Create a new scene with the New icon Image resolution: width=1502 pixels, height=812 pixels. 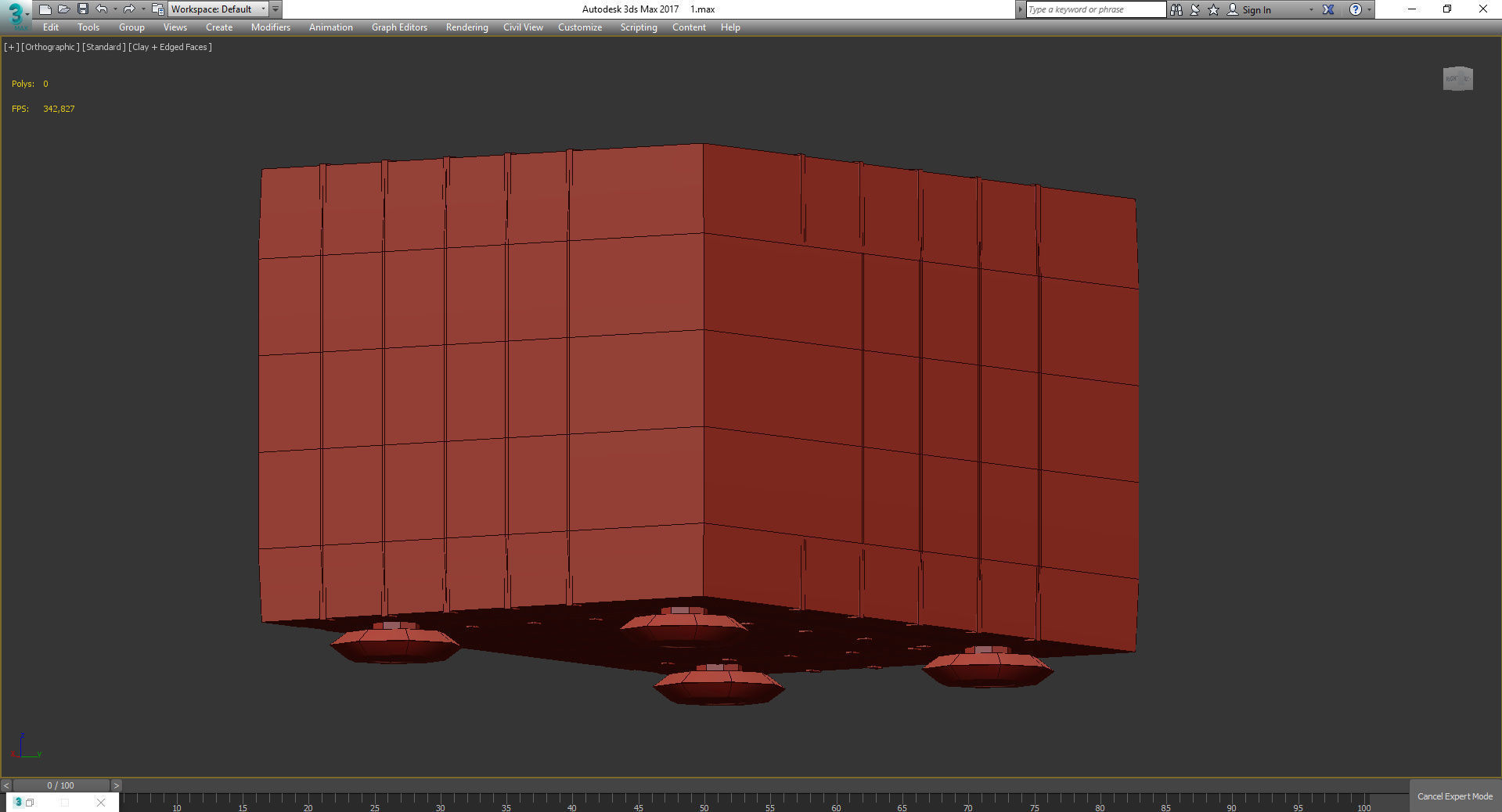[45, 9]
